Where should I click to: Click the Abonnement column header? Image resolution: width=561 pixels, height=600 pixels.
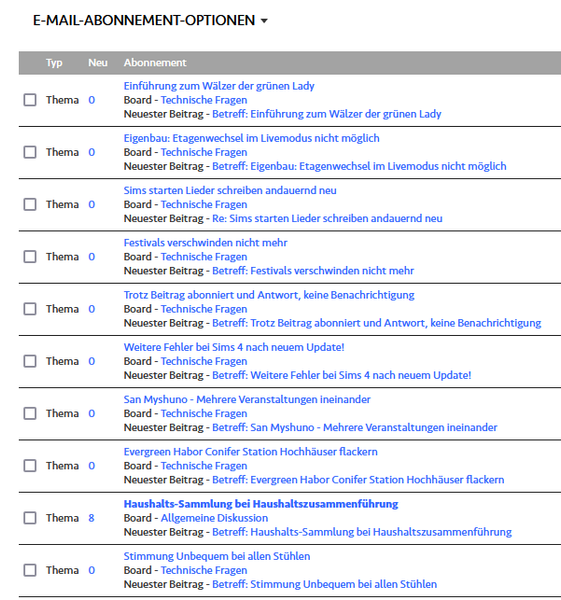coord(155,62)
